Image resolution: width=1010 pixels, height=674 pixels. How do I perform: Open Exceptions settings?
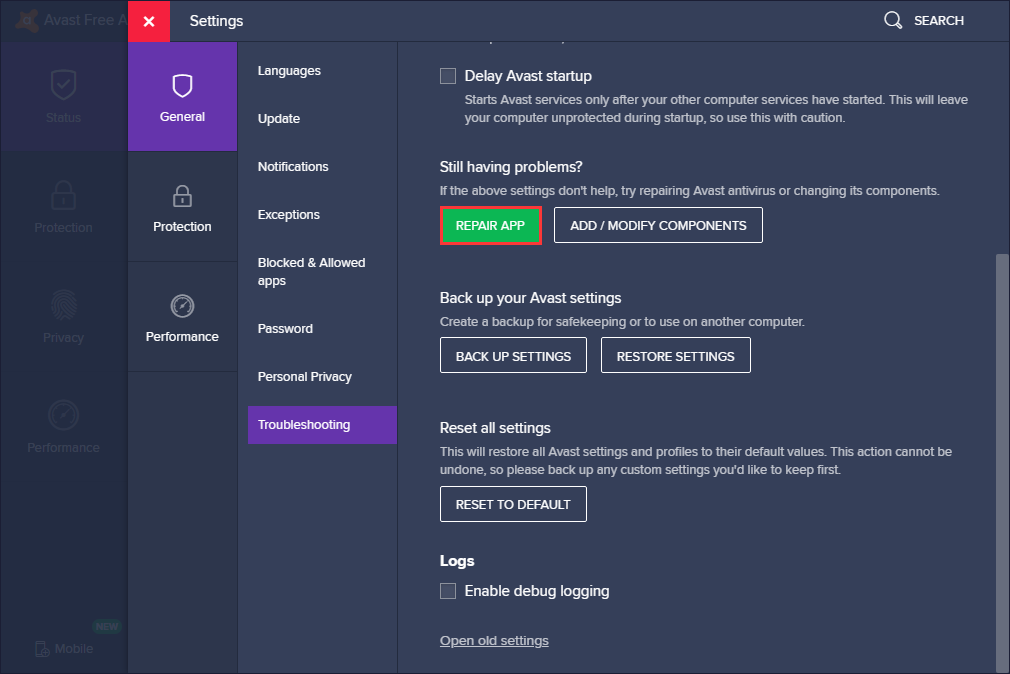(289, 215)
